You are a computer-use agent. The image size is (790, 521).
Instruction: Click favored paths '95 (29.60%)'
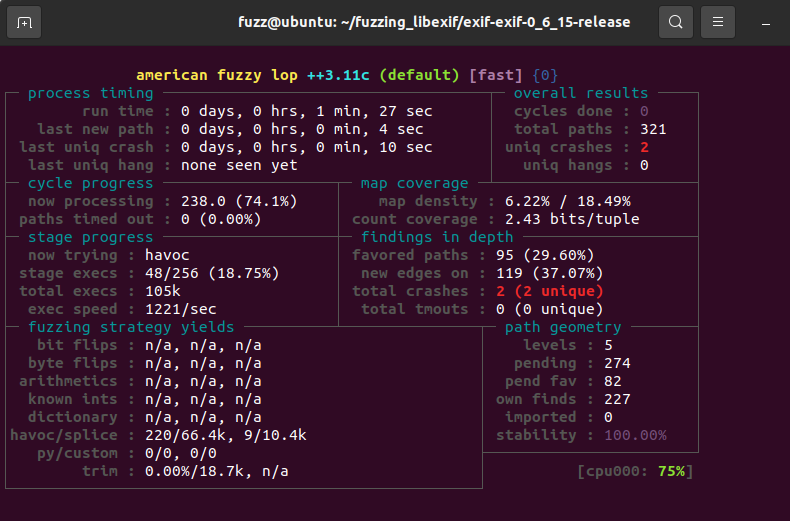point(545,255)
